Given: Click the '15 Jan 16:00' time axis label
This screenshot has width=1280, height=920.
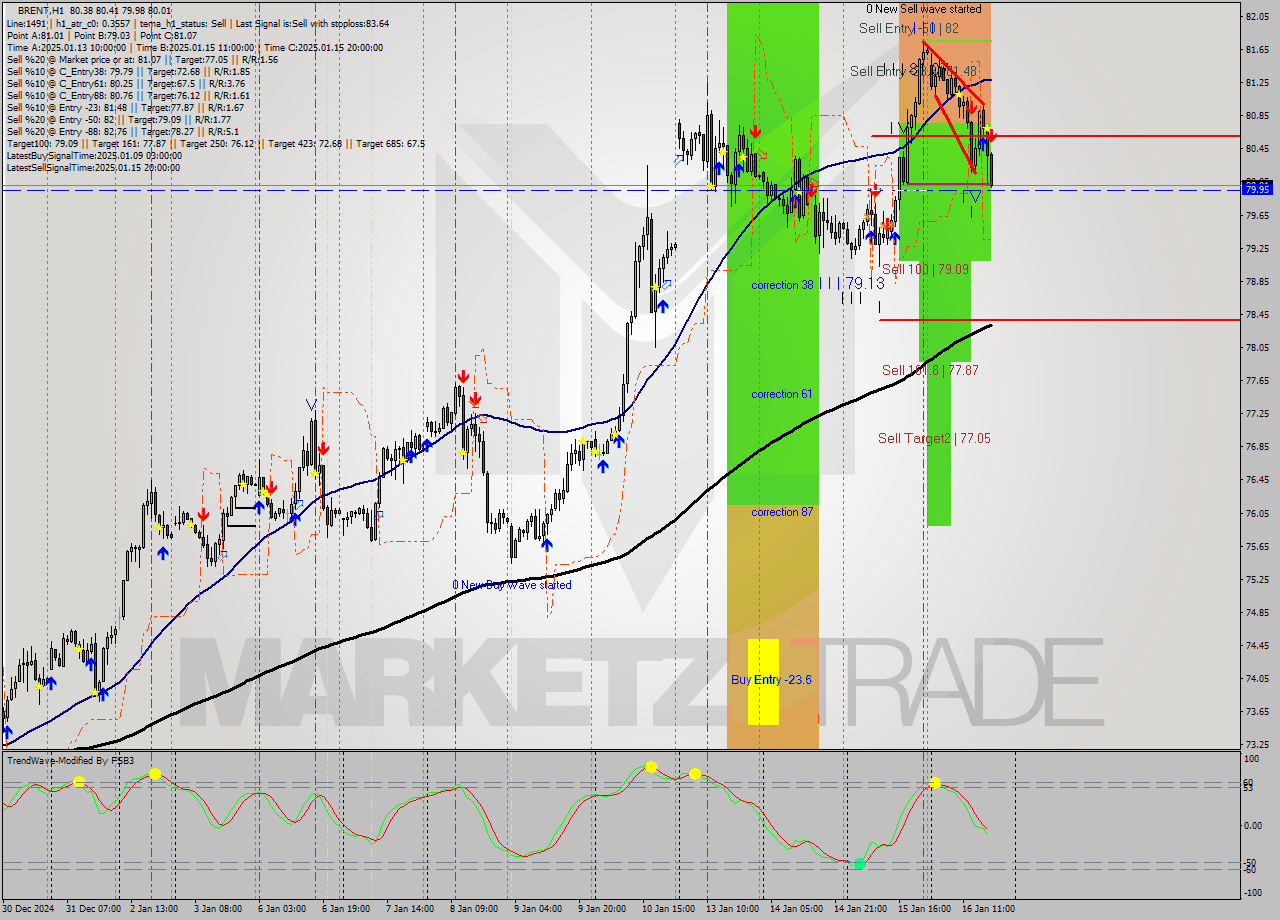Looking at the screenshot, I should pyautogui.click(x=925, y=909).
